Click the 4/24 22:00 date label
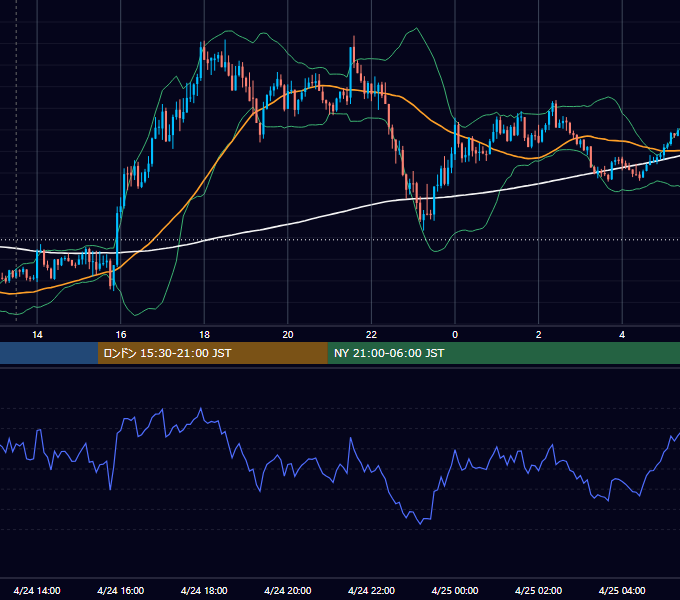Viewport: 680px width, 600px height. (371, 590)
